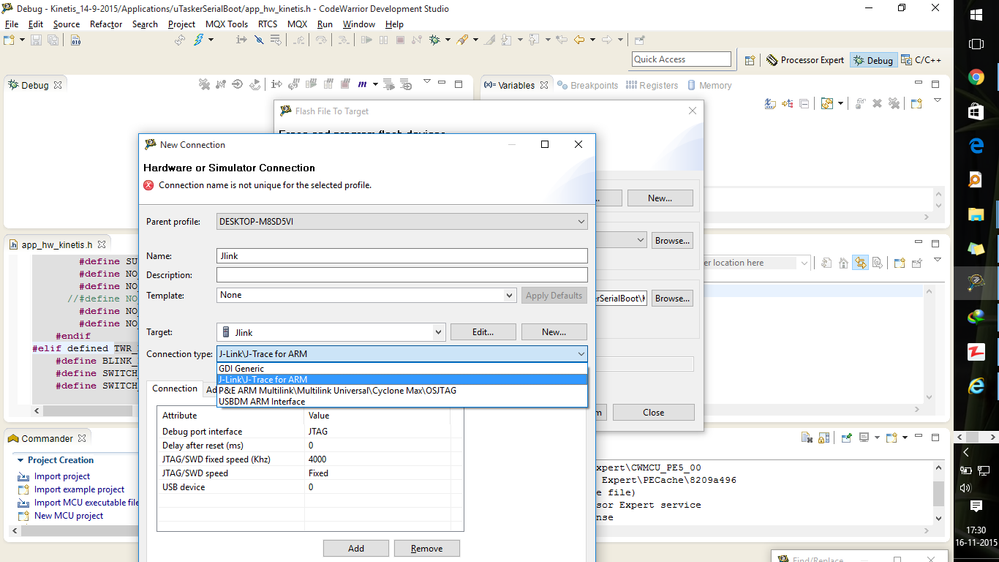Switch to the Registers tab
This screenshot has height=562, width=999.
click(x=652, y=85)
